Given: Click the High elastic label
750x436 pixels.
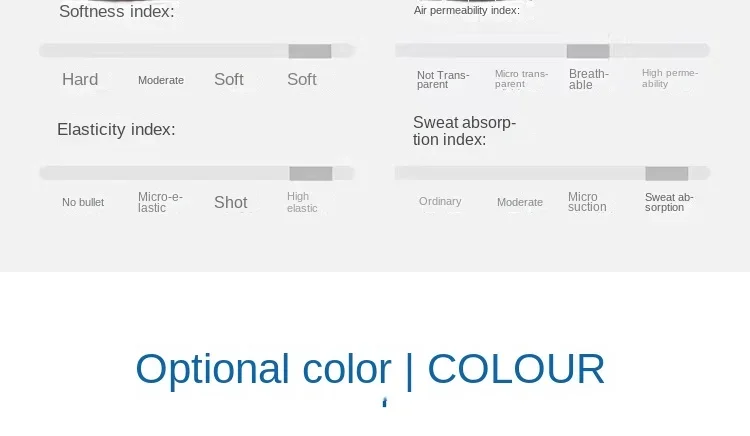Looking at the screenshot, I should 302,202.
